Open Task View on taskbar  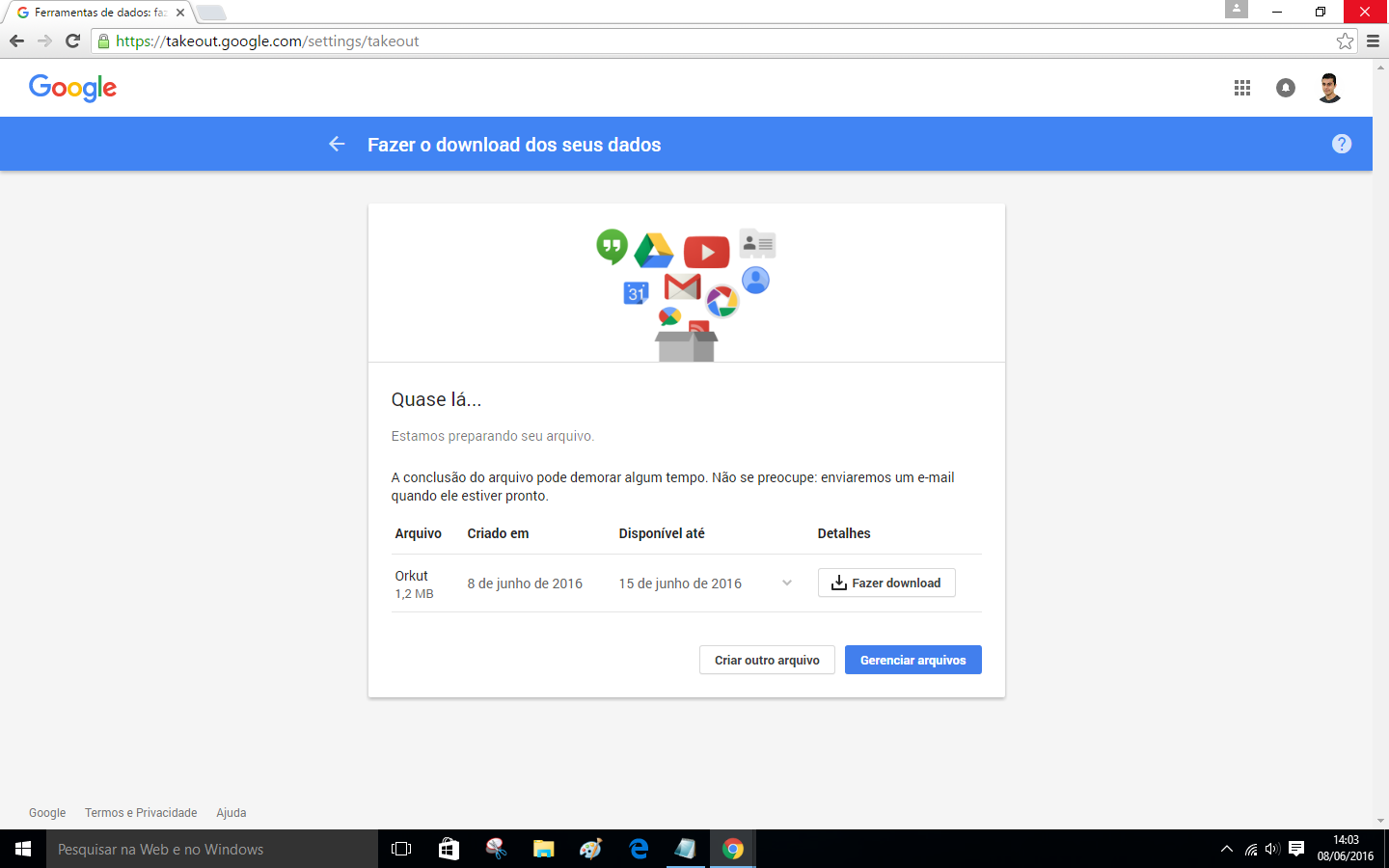click(401, 849)
